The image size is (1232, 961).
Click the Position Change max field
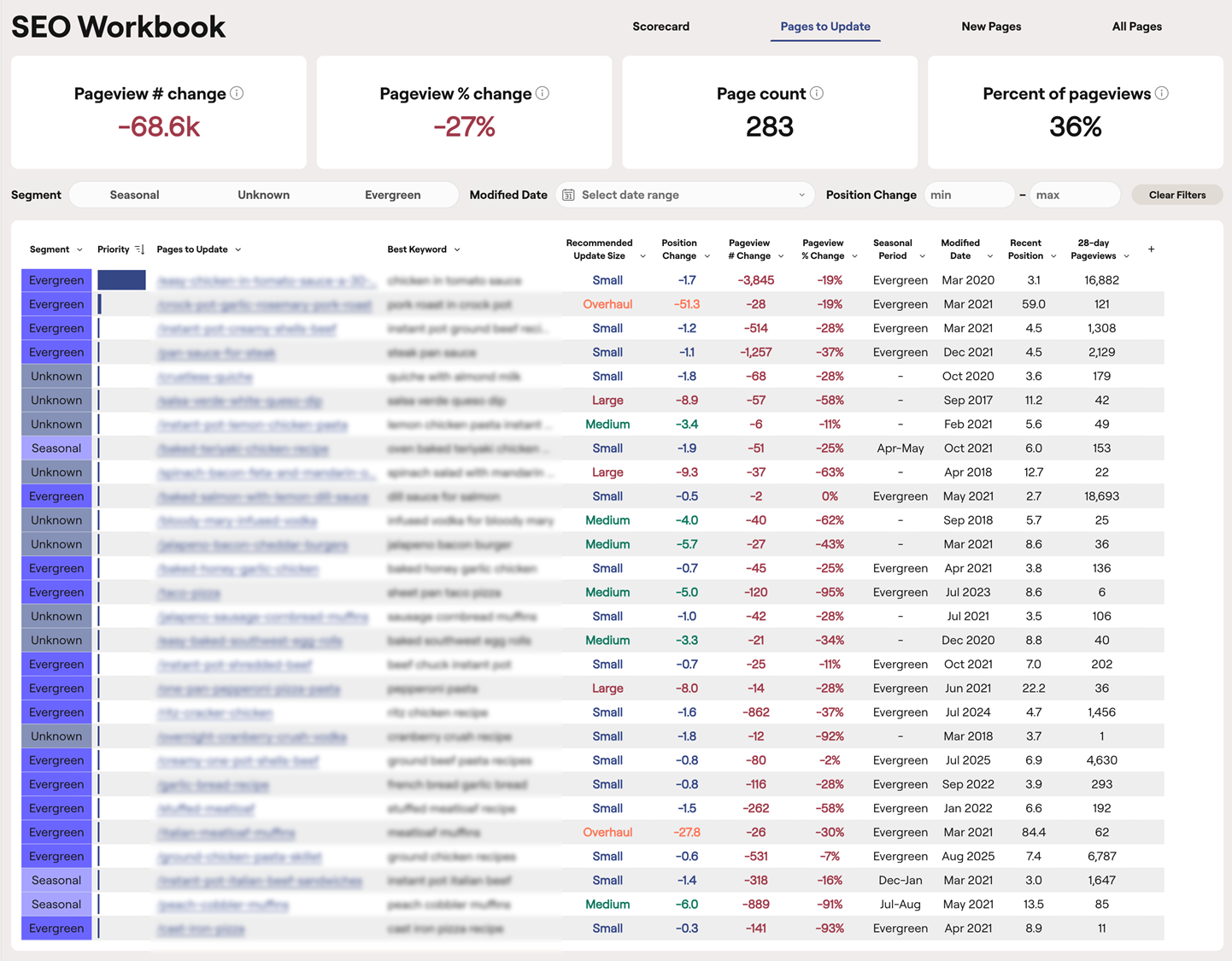1075,195
